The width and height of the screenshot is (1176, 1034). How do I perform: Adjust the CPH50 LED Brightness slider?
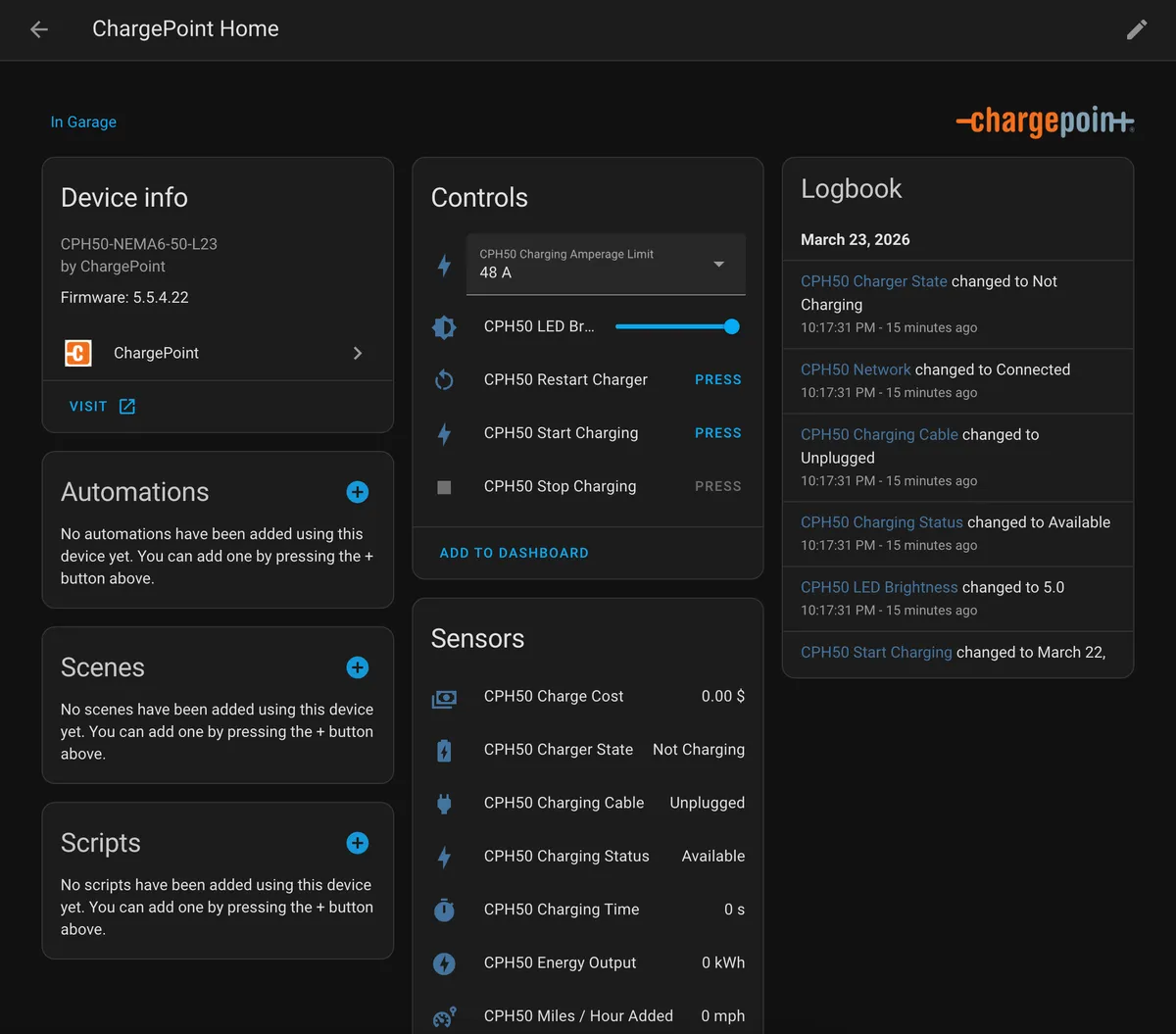[x=677, y=326]
